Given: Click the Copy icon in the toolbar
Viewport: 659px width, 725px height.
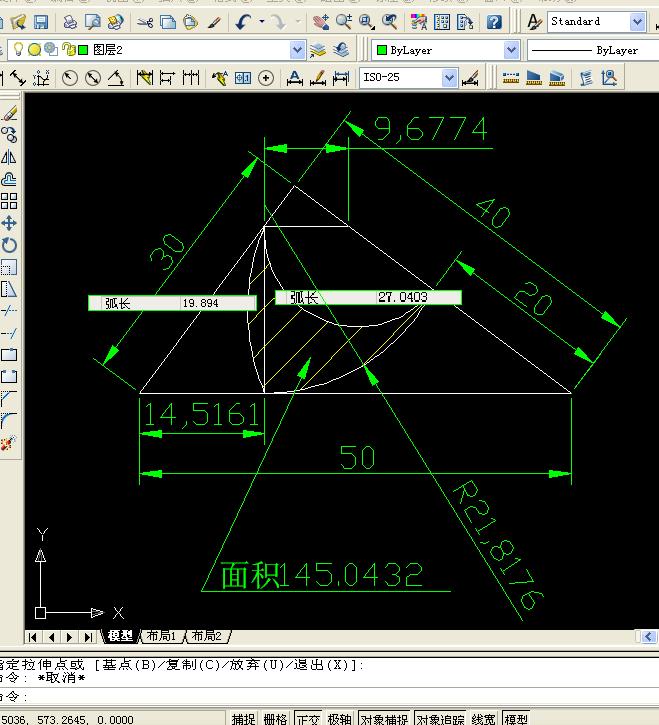Looking at the screenshot, I should [x=167, y=22].
